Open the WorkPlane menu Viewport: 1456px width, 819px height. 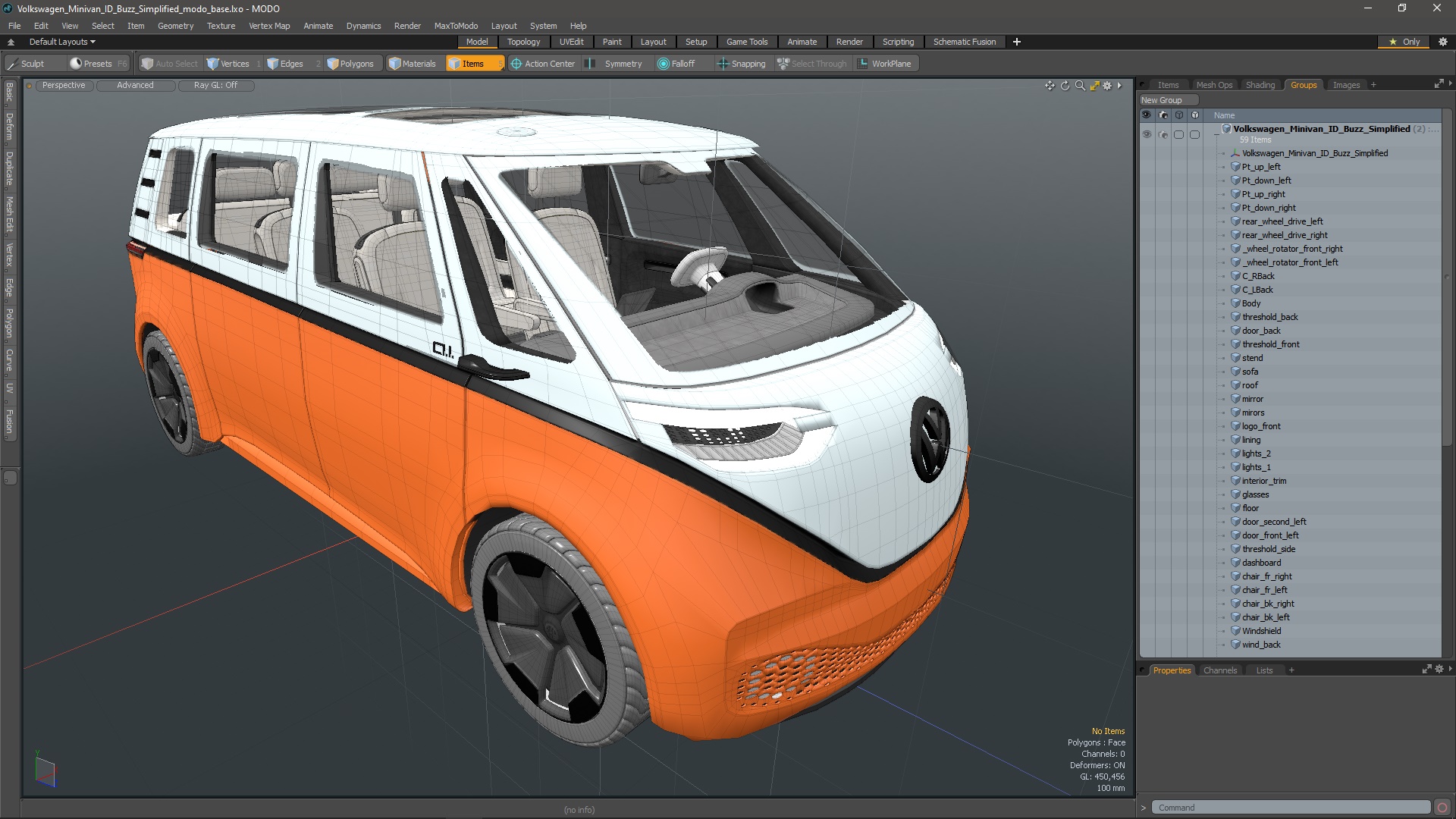pos(885,64)
